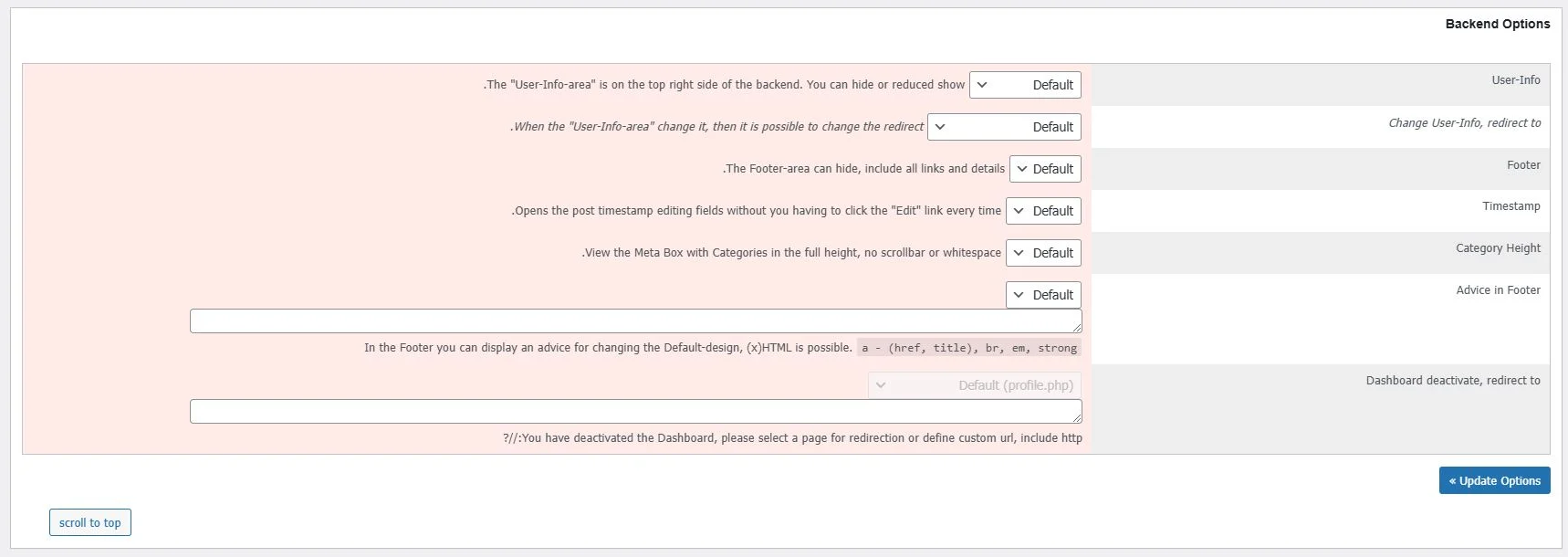Click the Advice in Footer label

click(x=1498, y=290)
